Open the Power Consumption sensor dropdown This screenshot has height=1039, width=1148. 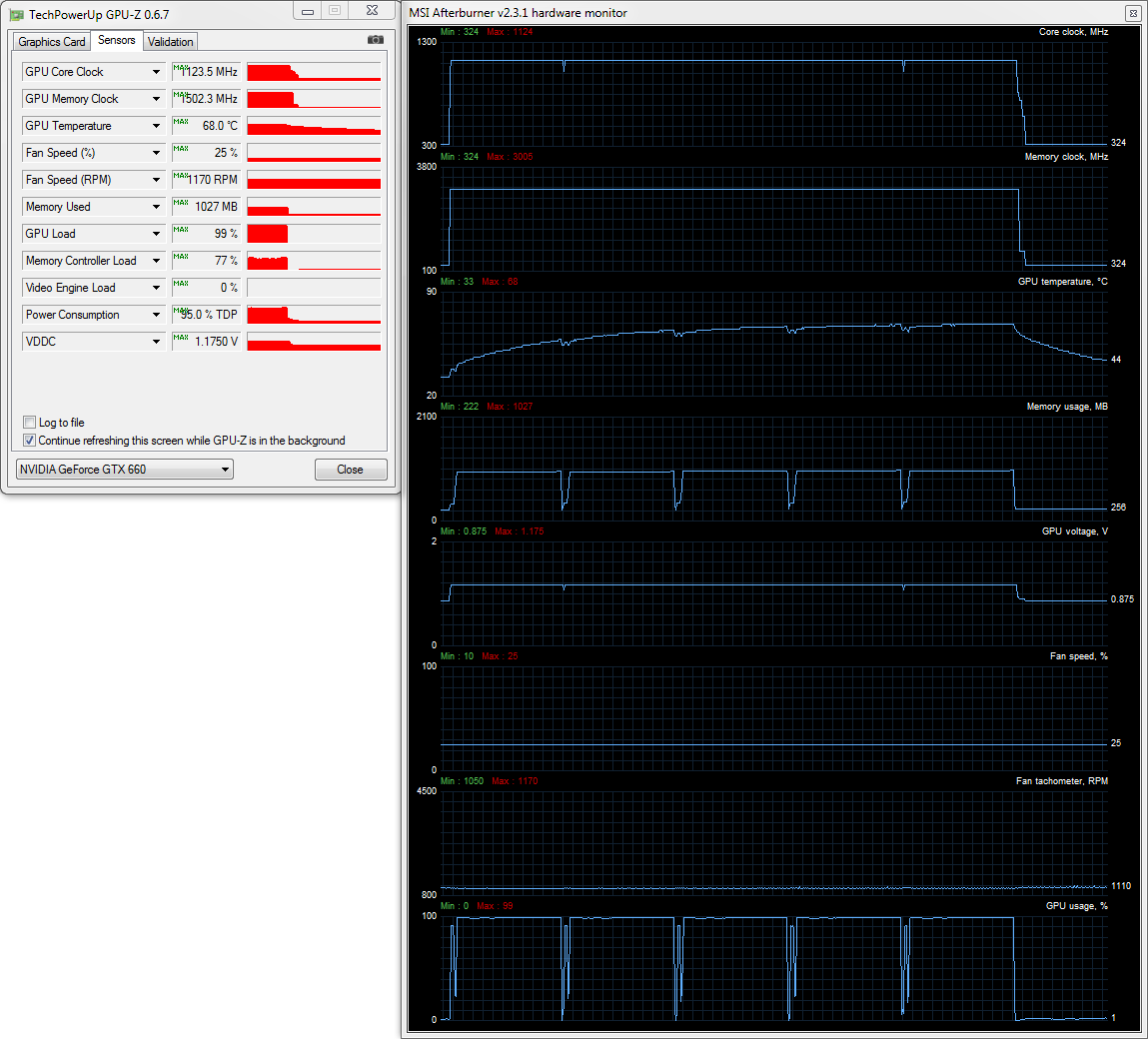click(x=156, y=315)
